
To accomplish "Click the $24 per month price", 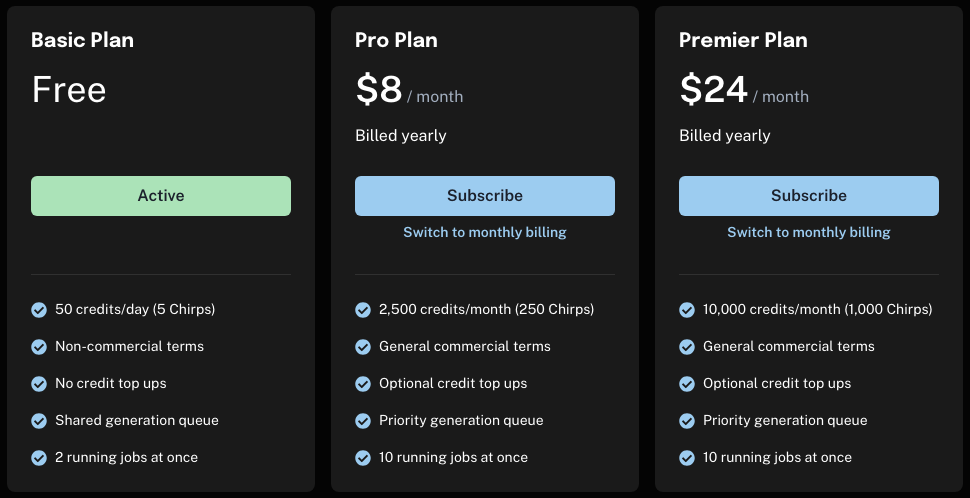I will coord(744,92).
